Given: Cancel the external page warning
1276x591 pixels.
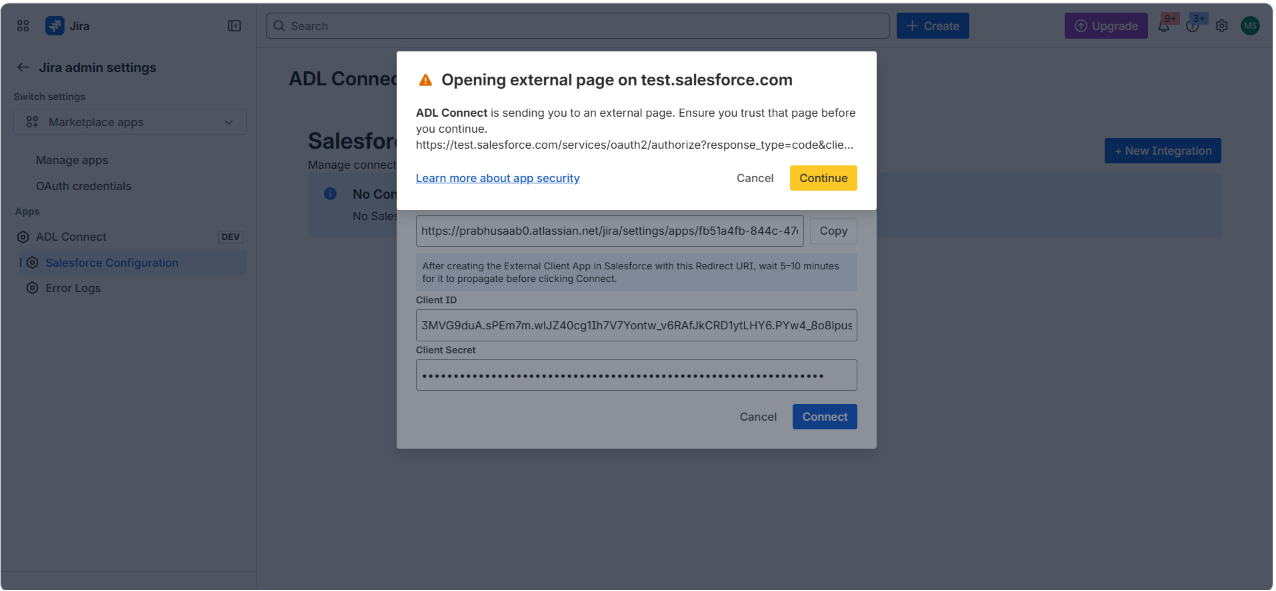Looking at the screenshot, I should 755,178.
